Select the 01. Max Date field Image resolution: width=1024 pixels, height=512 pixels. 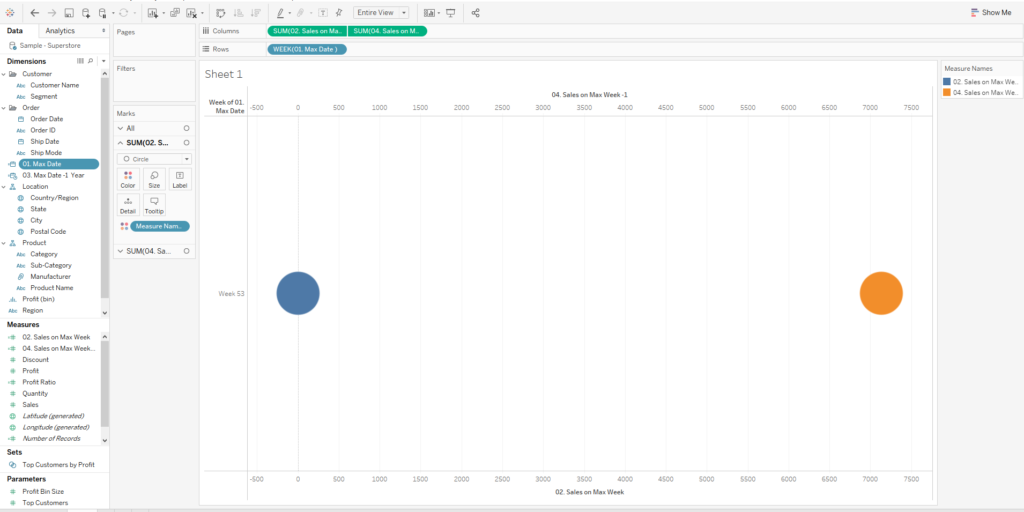(59, 164)
